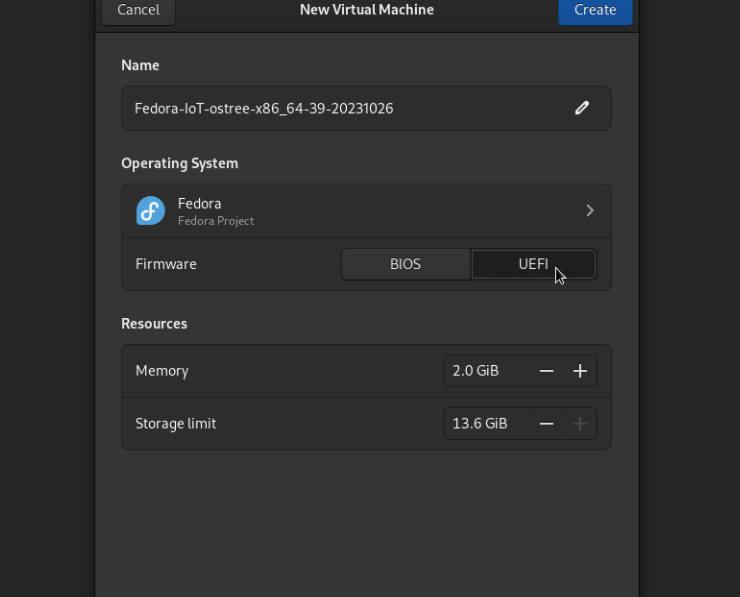Screen dimensions: 740x597
Task: Click the 13.6 GiB storage value field
Action: [486, 424]
